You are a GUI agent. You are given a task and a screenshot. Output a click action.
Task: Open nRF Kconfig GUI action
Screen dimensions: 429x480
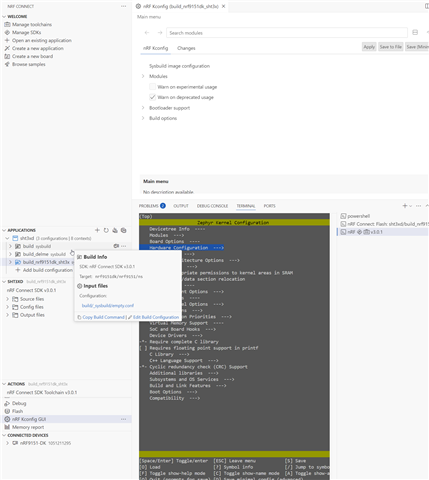29,420
